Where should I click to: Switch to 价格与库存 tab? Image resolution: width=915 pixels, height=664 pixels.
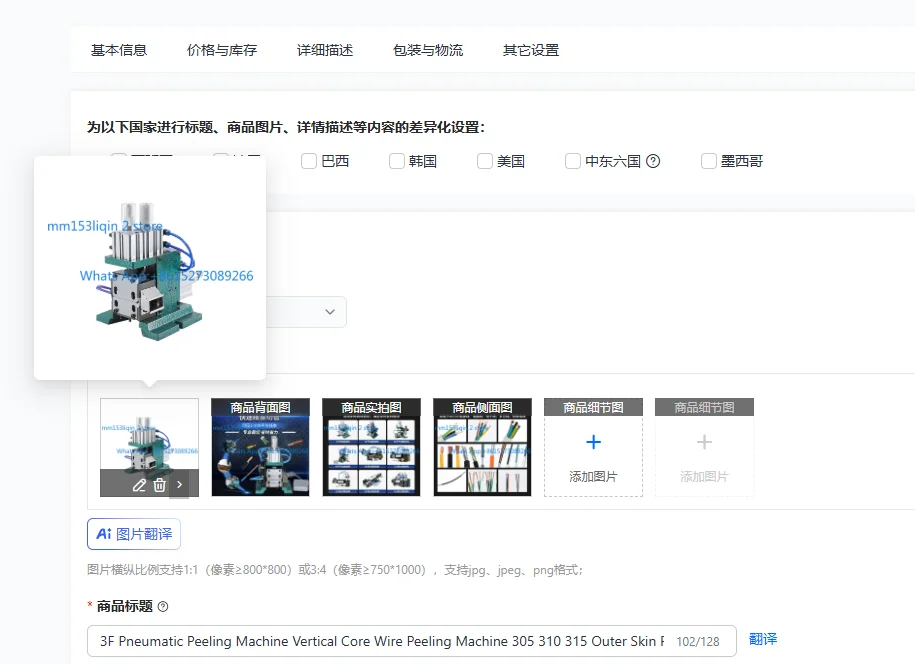222,50
